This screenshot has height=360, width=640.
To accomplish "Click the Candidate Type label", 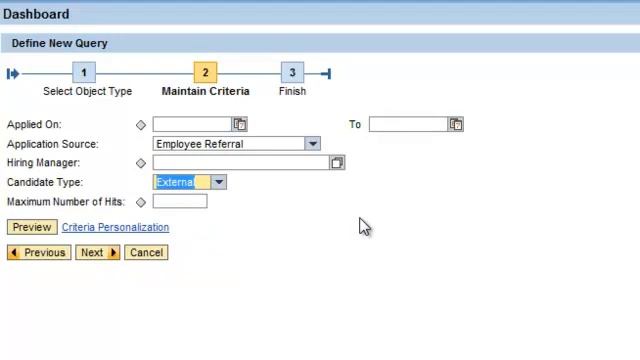I will pos(45,182).
